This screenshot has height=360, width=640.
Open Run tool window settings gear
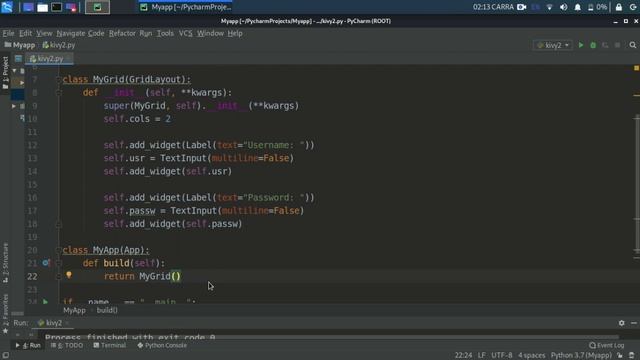click(621, 323)
